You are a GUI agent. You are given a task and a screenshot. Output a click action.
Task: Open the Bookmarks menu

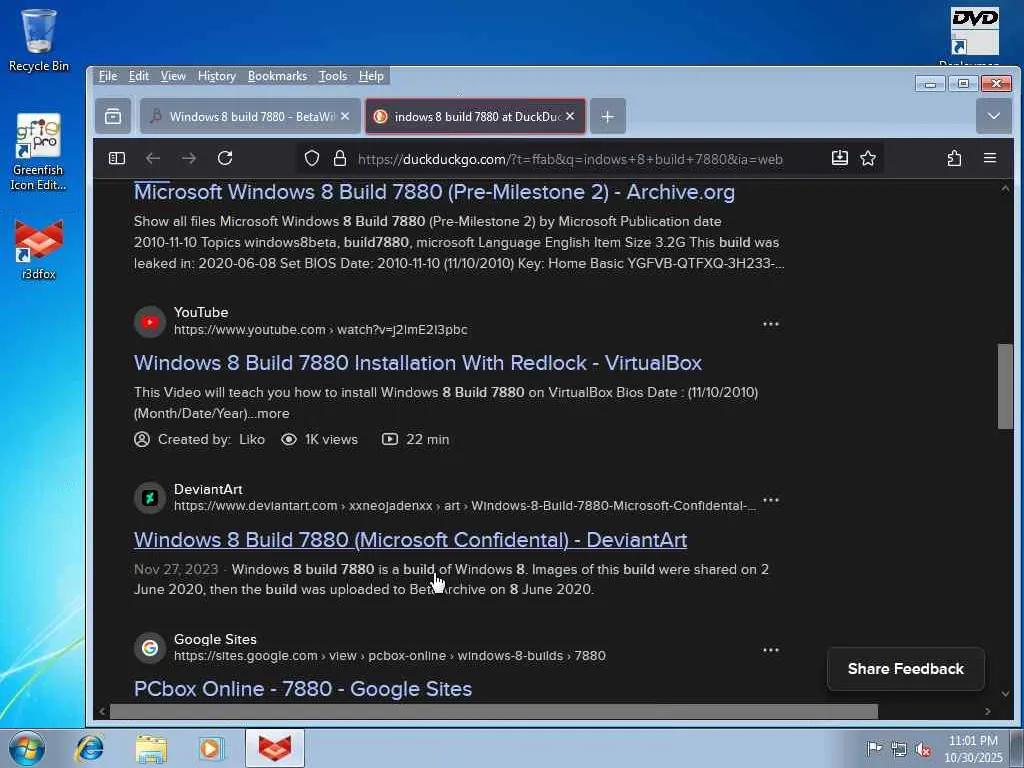click(277, 76)
